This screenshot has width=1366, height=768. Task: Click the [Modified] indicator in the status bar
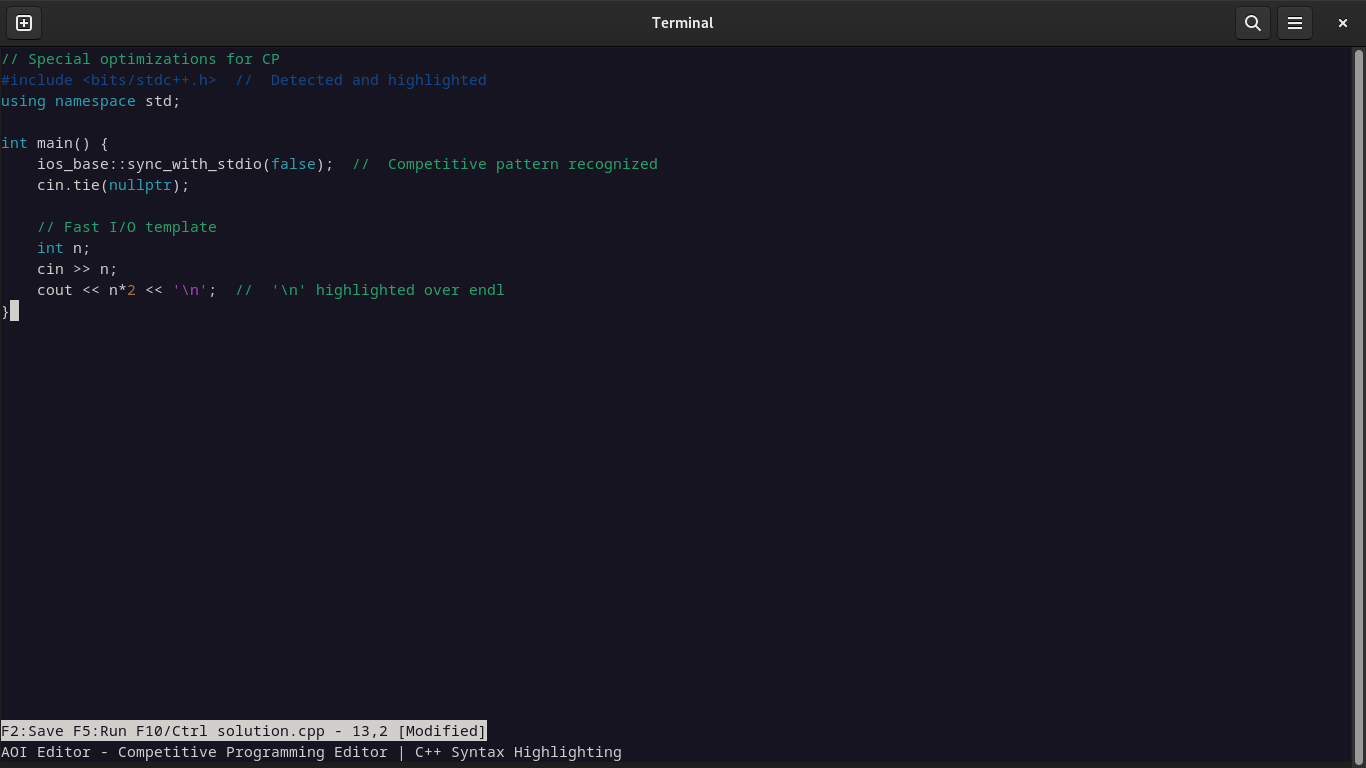(x=441, y=730)
